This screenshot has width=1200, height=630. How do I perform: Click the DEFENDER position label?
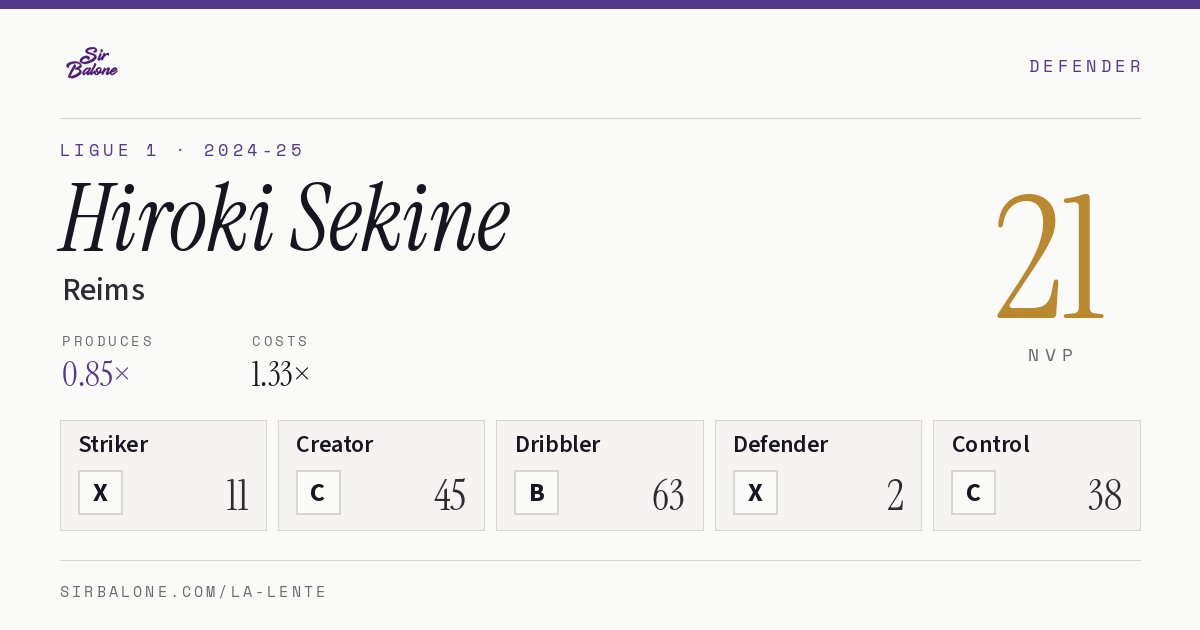click(1085, 66)
